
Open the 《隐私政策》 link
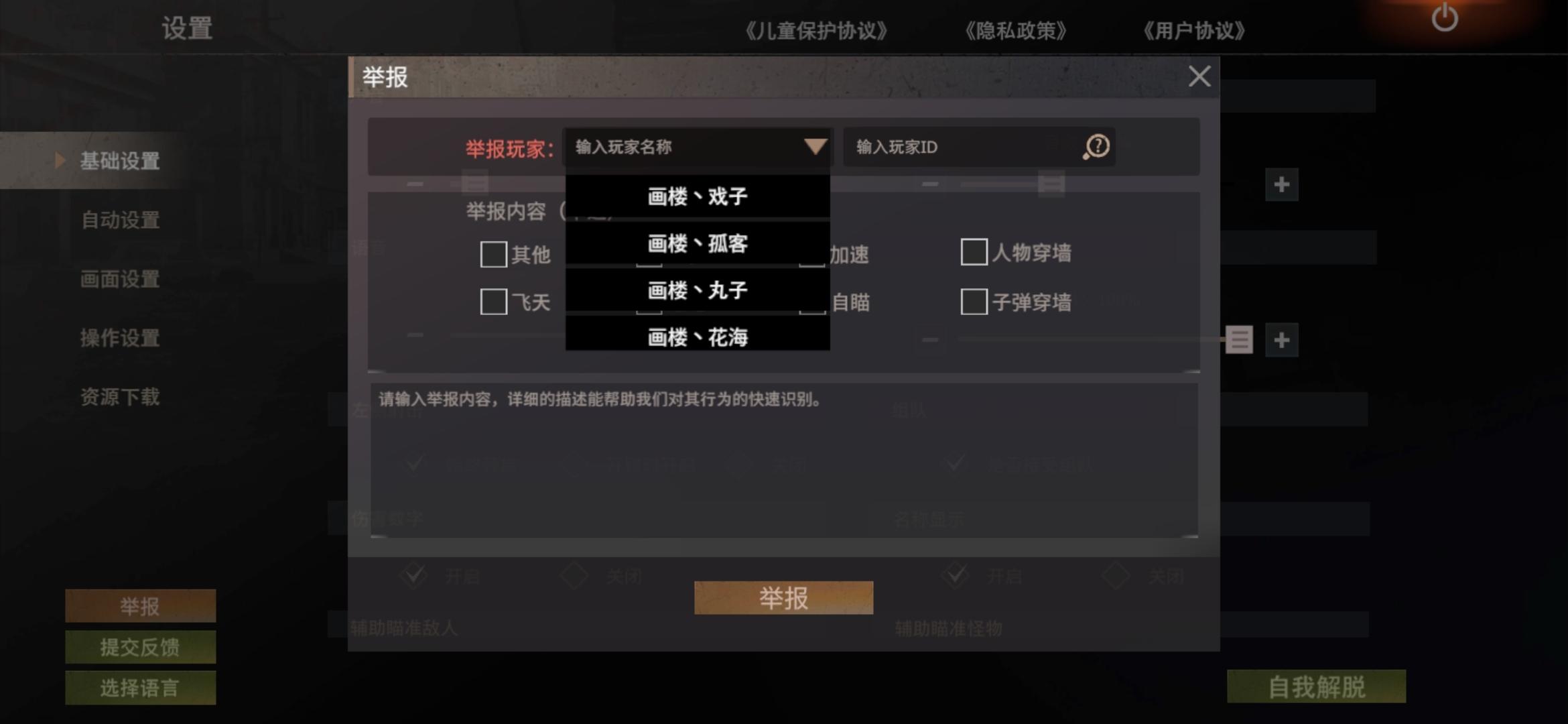1016,30
